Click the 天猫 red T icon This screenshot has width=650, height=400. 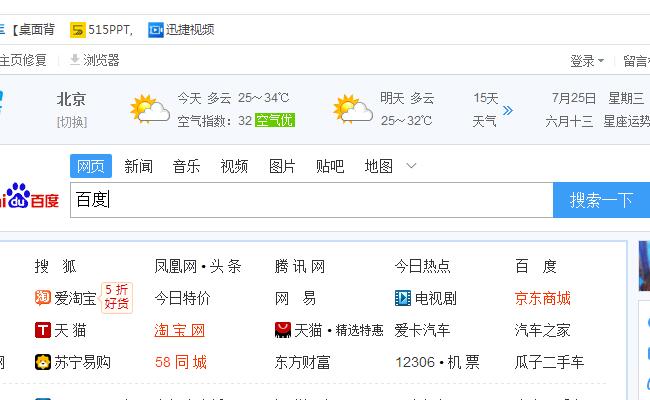[x=43, y=330]
